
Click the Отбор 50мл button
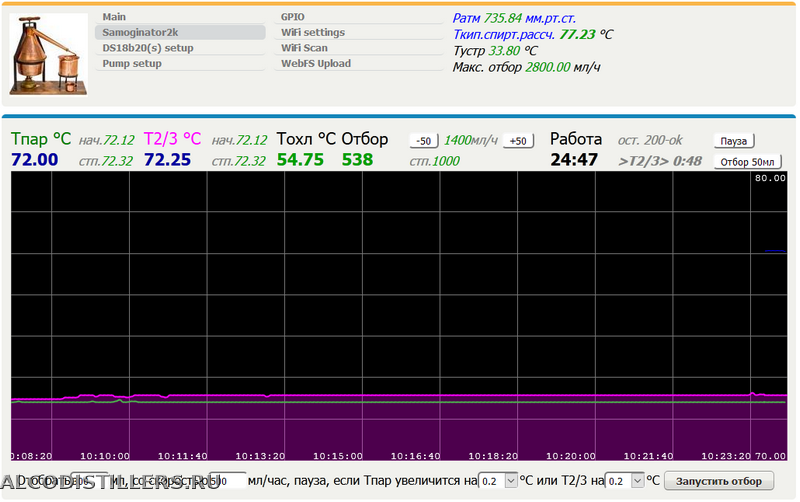pos(747,162)
